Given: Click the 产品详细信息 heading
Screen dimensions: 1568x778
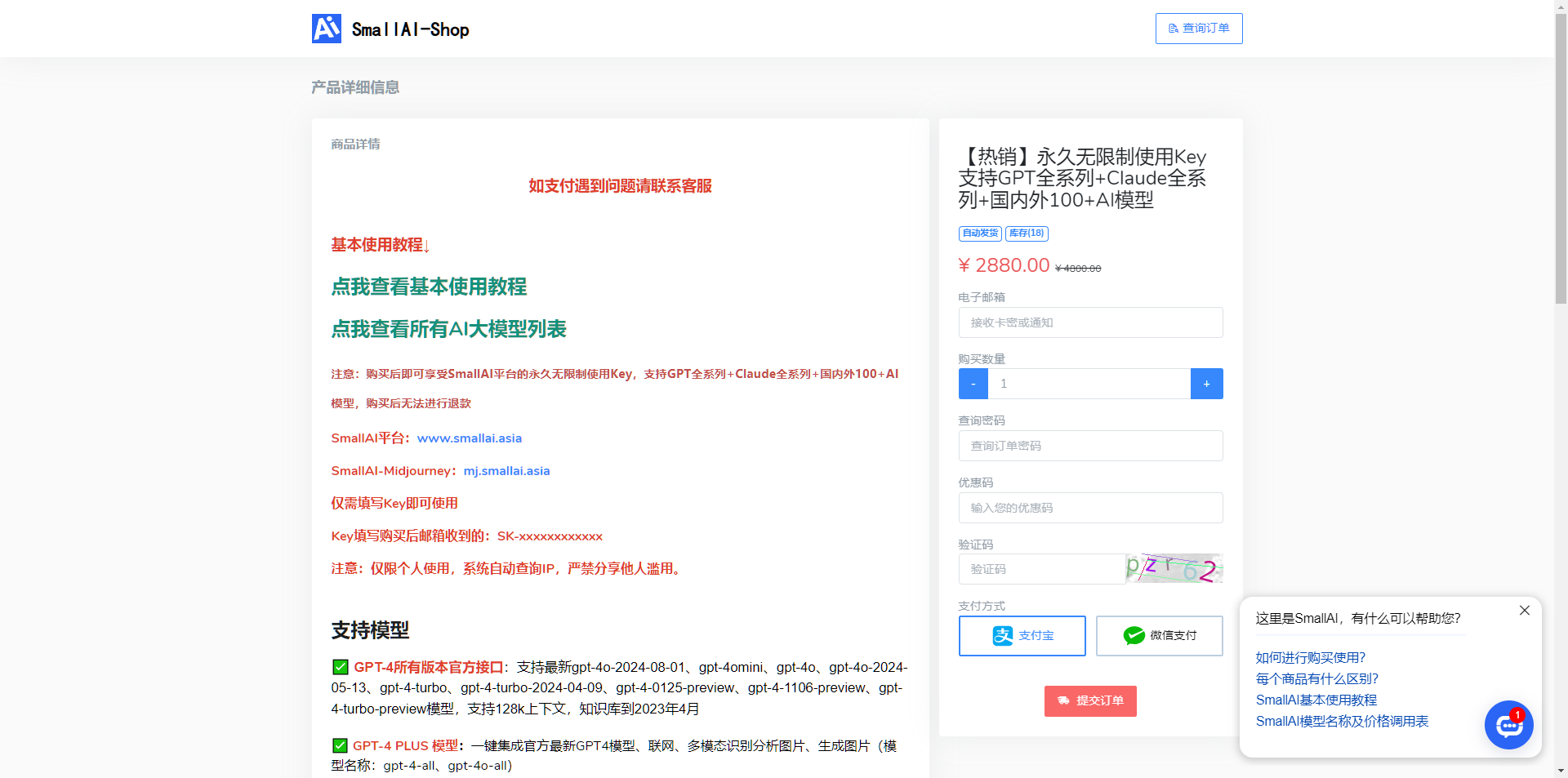Looking at the screenshot, I should pyautogui.click(x=355, y=87).
